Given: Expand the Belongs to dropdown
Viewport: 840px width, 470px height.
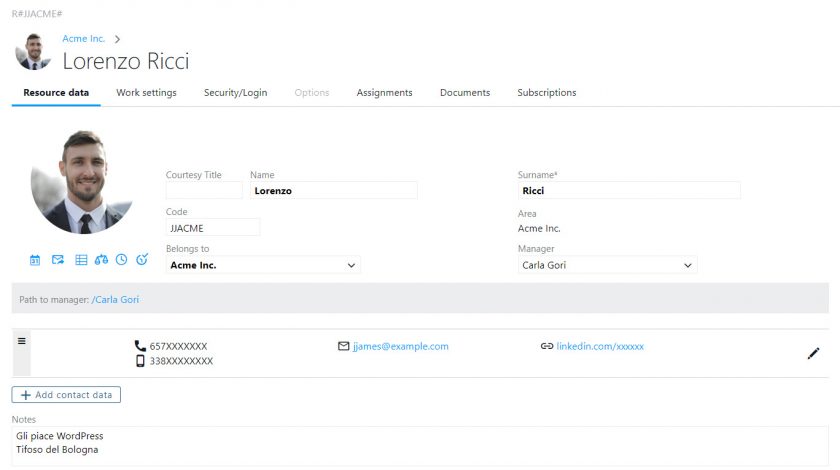Looking at the screenshot, I should 351,266.
